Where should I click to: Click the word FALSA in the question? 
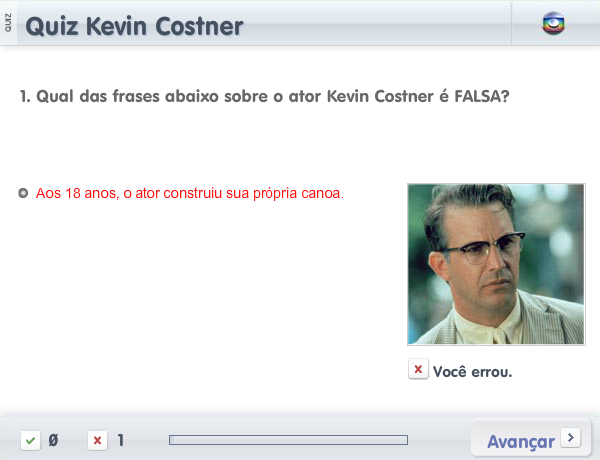482,96
